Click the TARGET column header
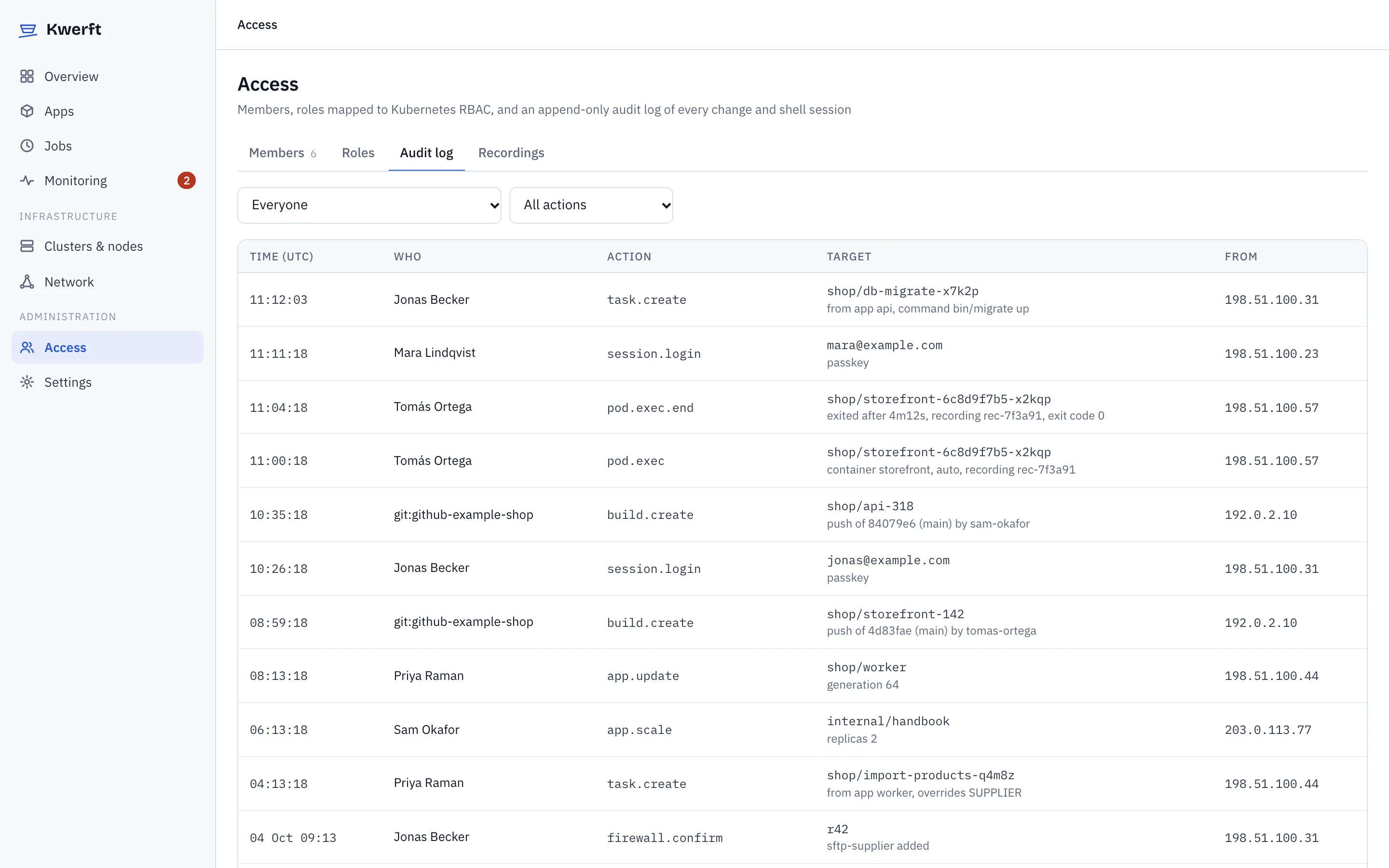Image resolution: width=1389 pixels, height=868 pixels. point(849,257)
